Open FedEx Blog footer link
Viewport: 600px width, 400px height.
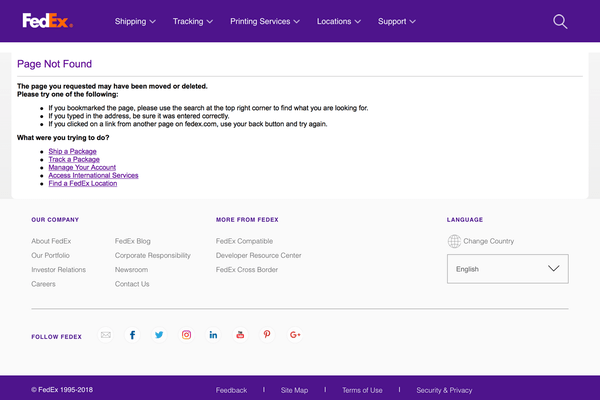pyautogui.click(x=133, y=241)
